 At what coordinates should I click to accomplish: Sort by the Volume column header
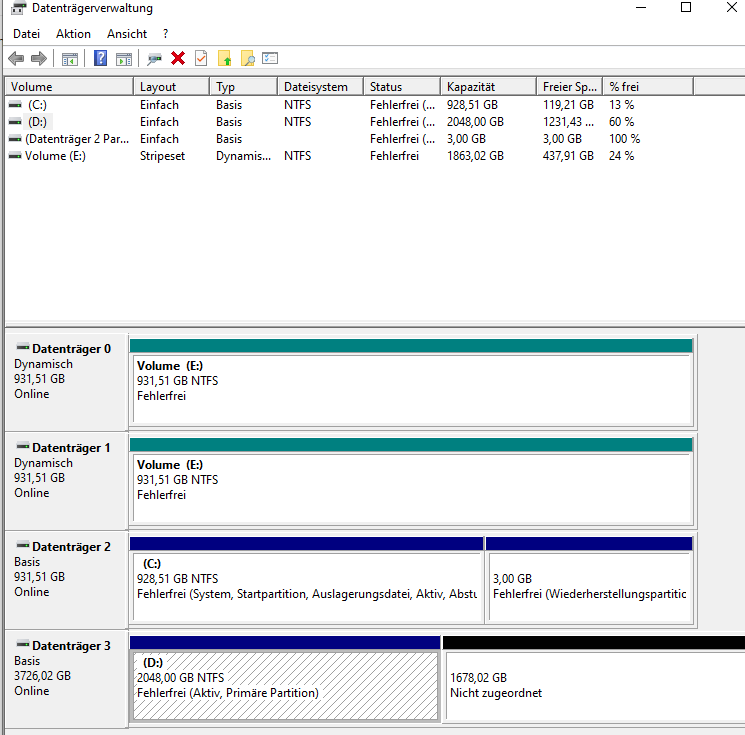69,87
